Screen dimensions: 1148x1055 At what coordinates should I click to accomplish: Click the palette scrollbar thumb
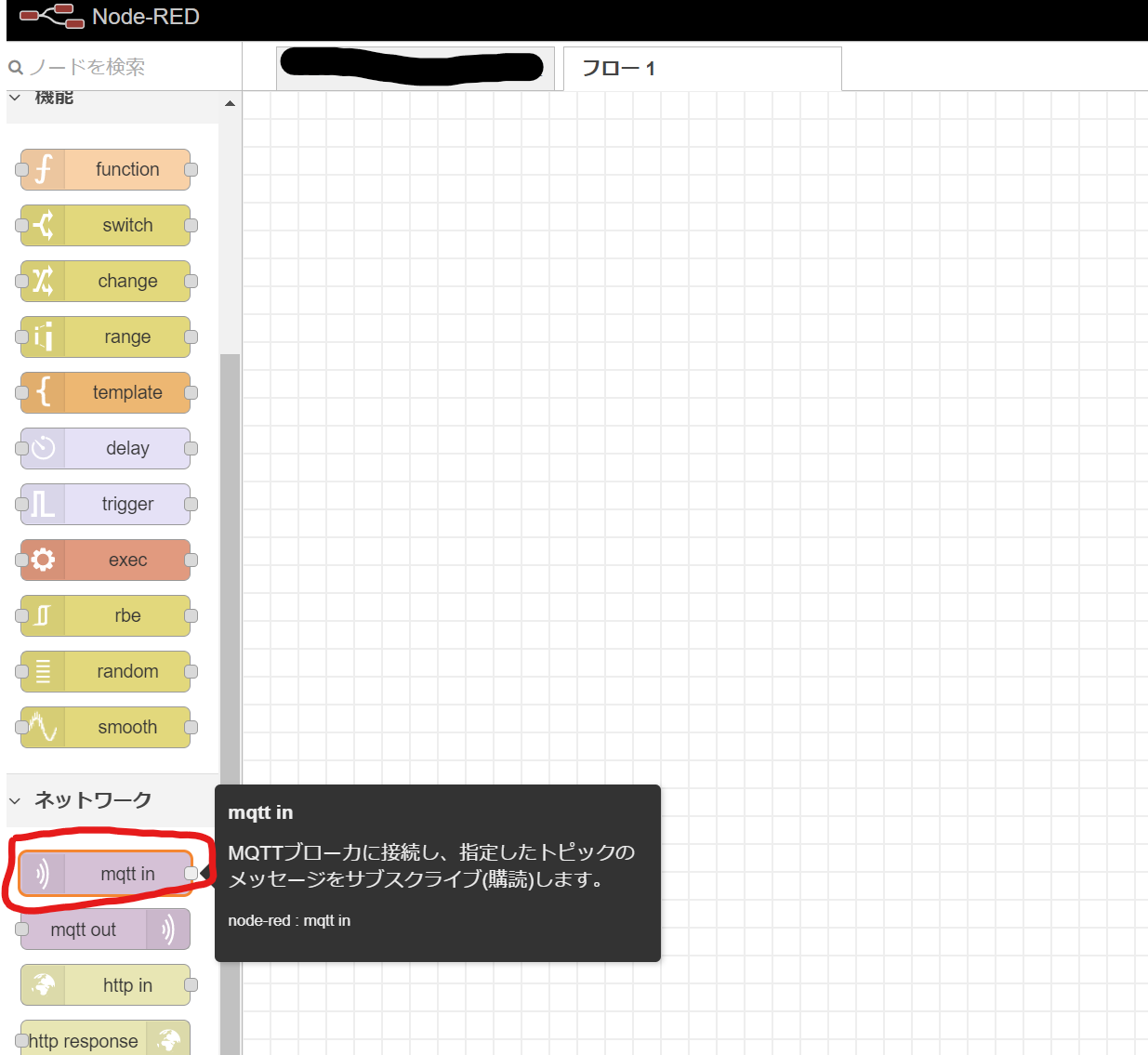pyautogui.click(x=230, y=704)
